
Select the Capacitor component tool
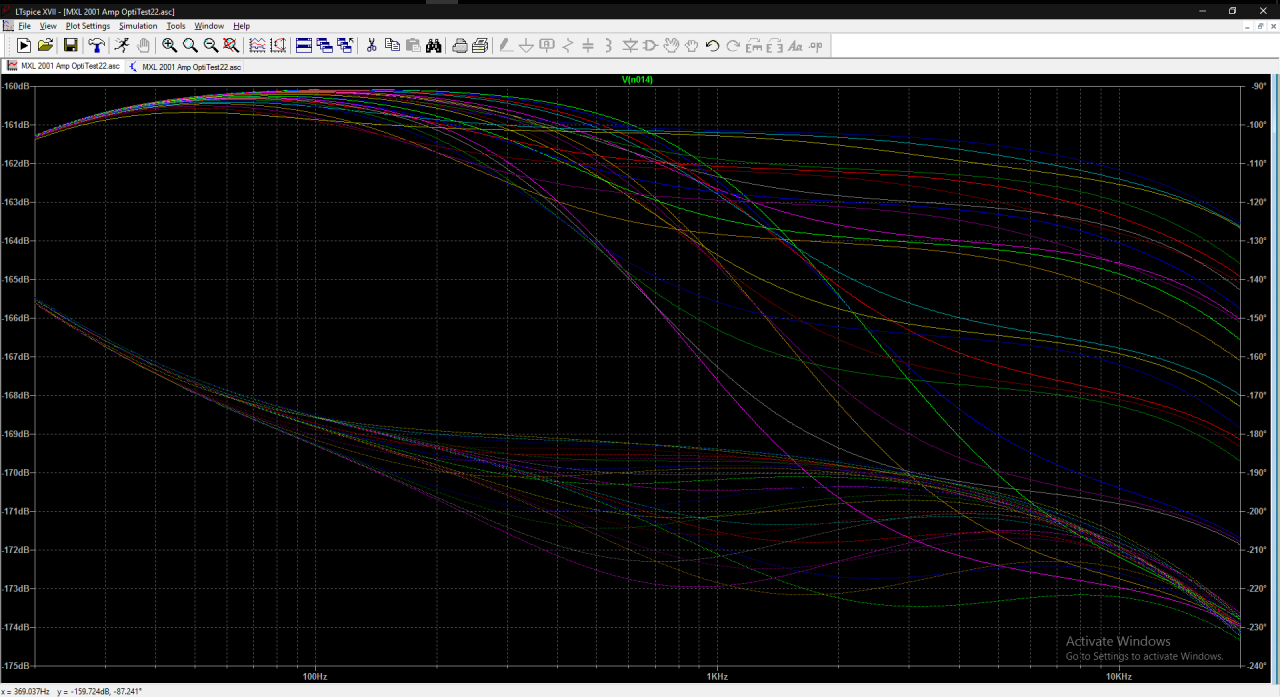[588, 45]
